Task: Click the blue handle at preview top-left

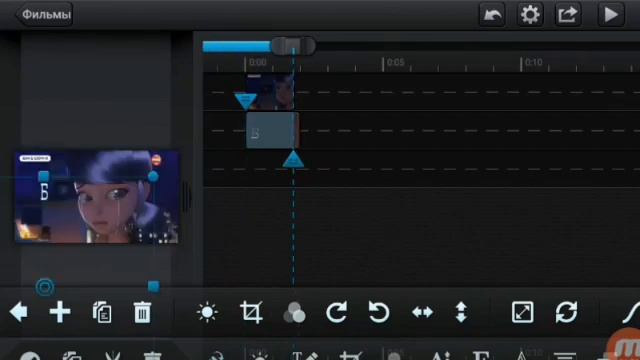Action: [x=44, y=176]
